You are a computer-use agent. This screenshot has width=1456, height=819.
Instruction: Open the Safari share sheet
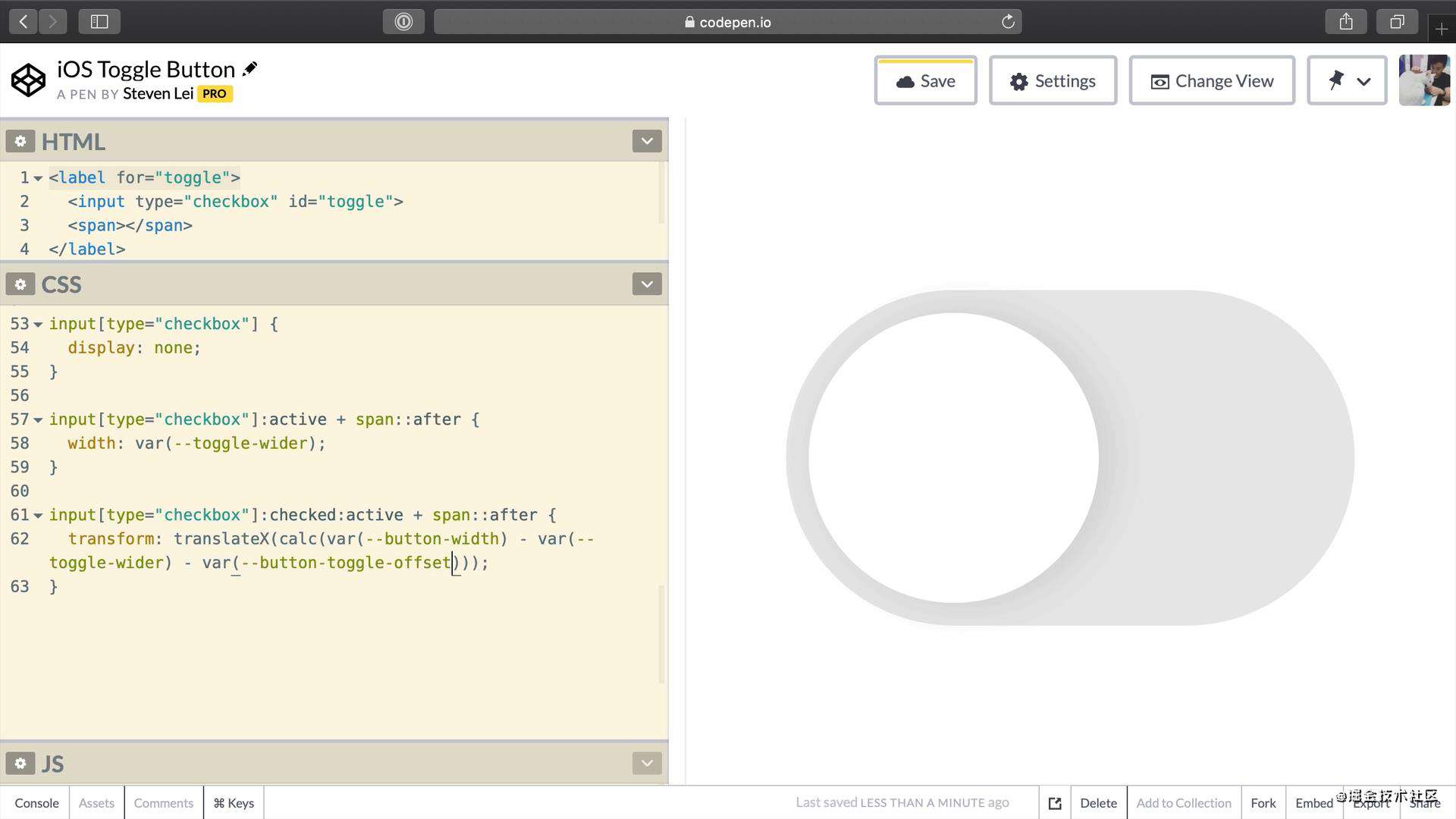pyautogui.click(x=1346, y=22)
